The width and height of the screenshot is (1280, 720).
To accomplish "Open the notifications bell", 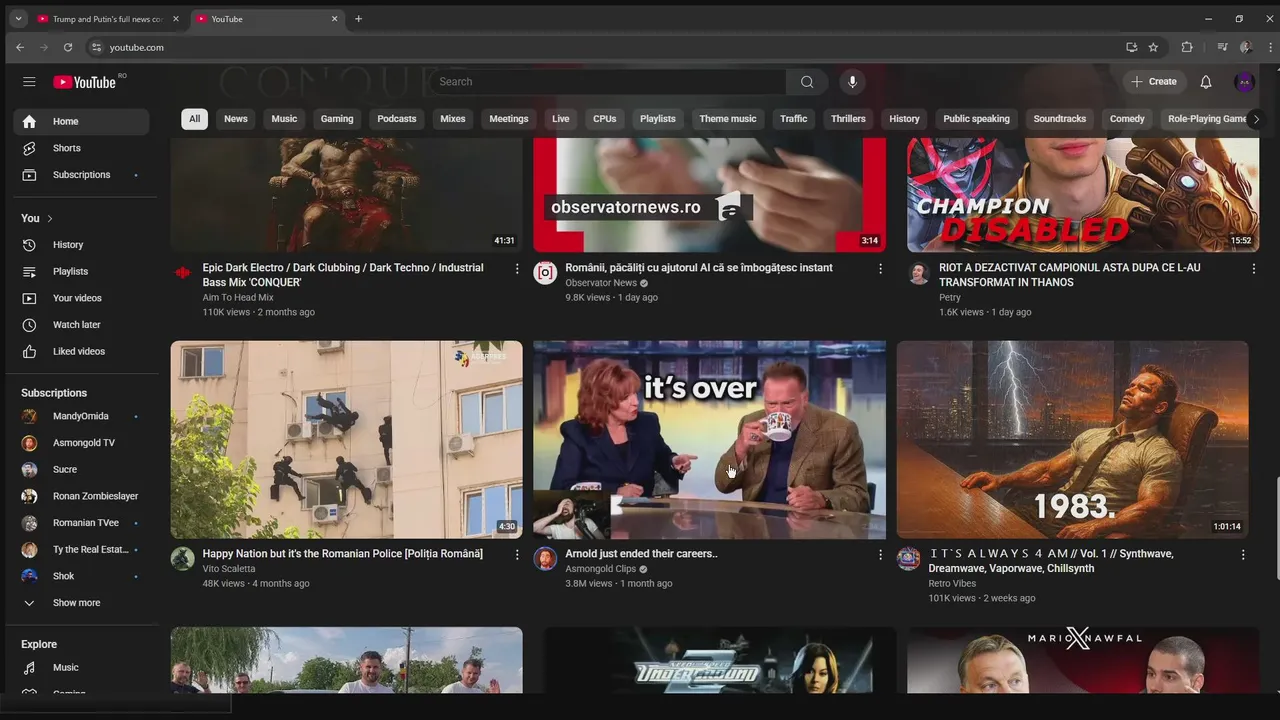I will (1206, 82).
